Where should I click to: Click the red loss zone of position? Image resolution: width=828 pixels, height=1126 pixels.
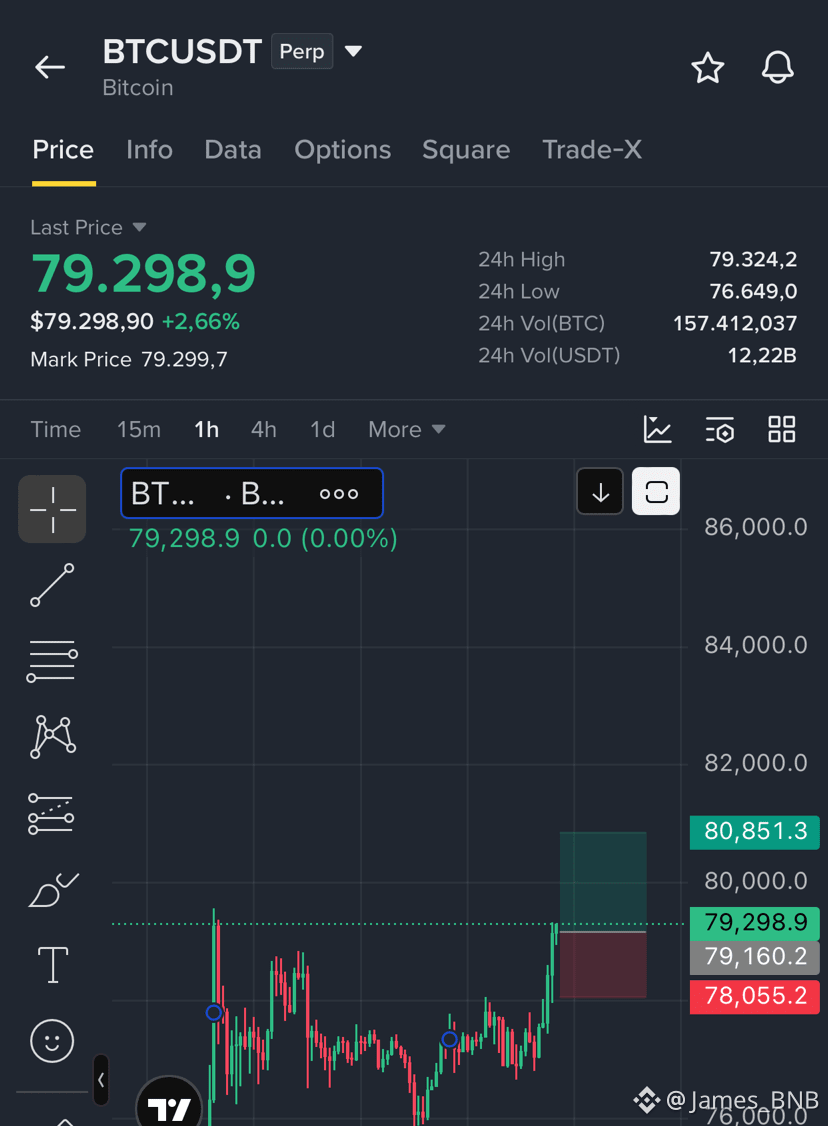click(603, 965)
